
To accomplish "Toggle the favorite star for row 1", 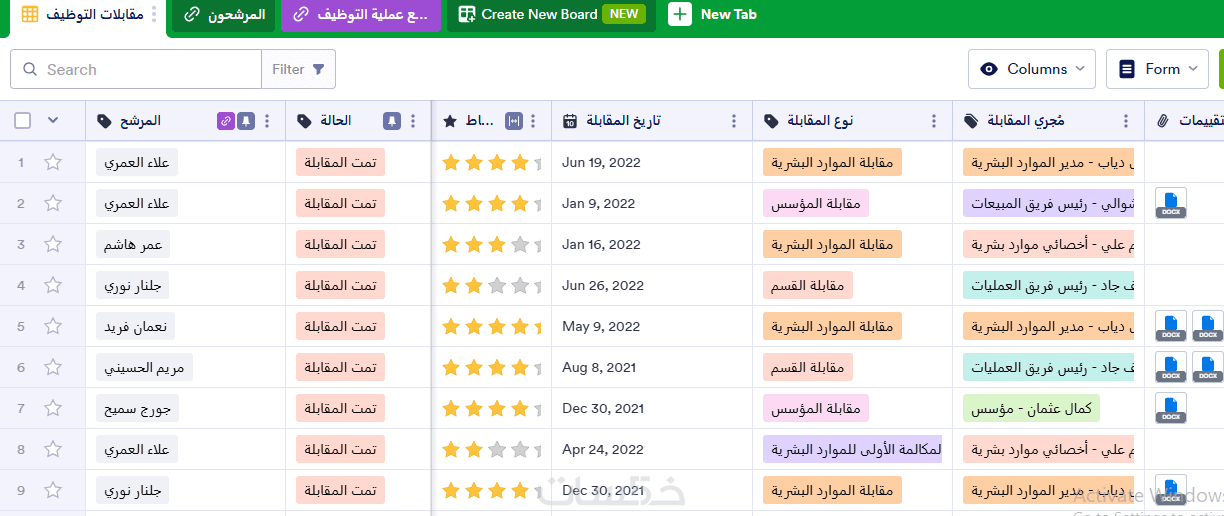I will pos(53,162).
